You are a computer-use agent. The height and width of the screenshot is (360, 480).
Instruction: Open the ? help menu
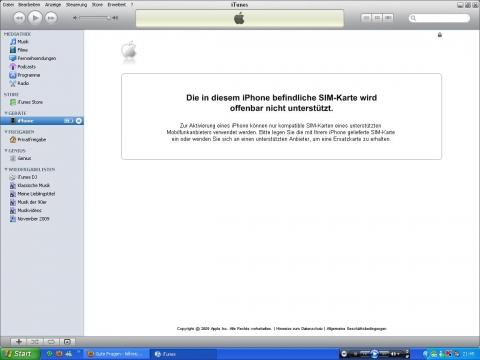coord(132,5)
